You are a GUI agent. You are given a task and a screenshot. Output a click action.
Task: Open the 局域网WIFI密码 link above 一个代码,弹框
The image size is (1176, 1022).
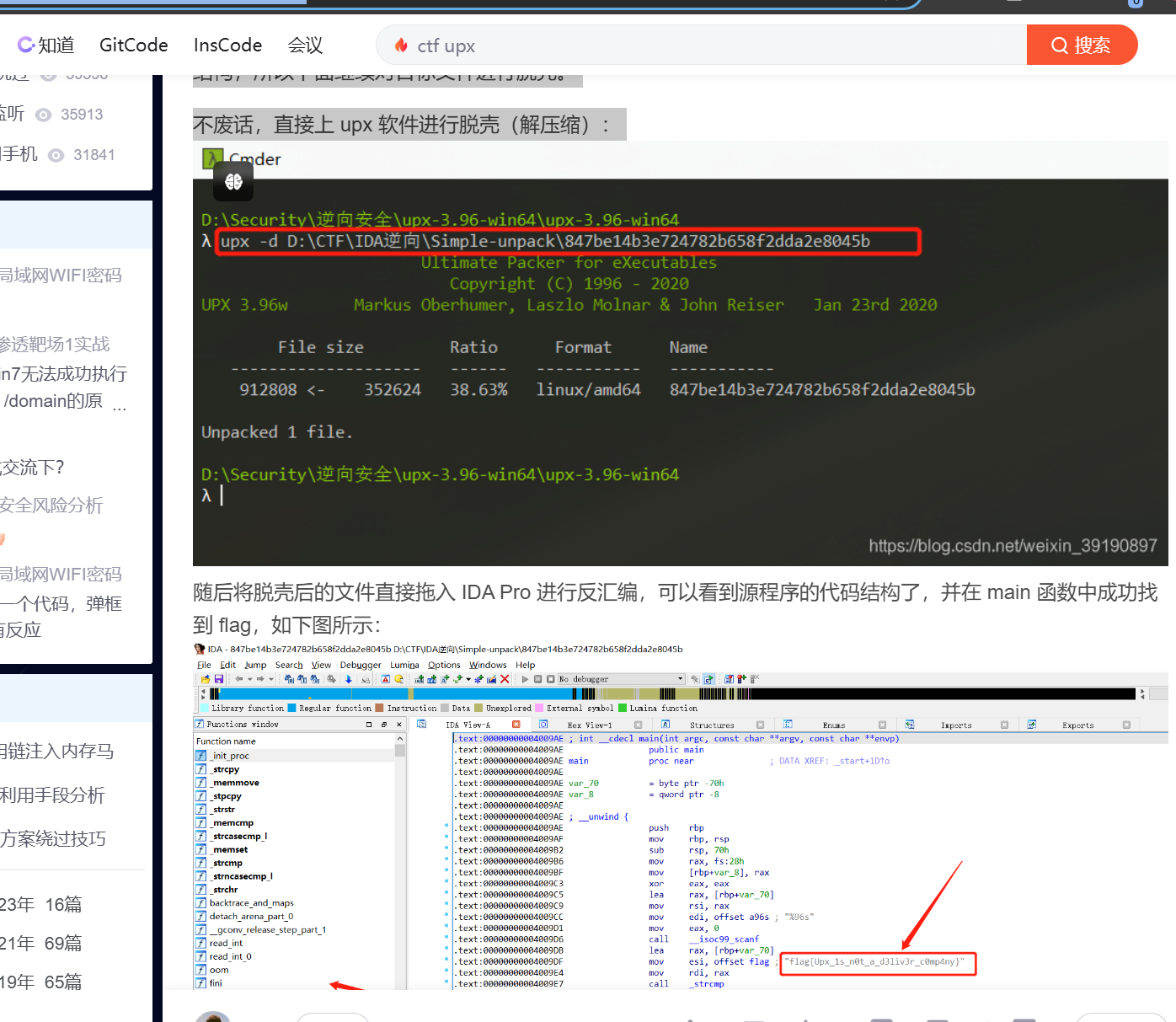61,575
